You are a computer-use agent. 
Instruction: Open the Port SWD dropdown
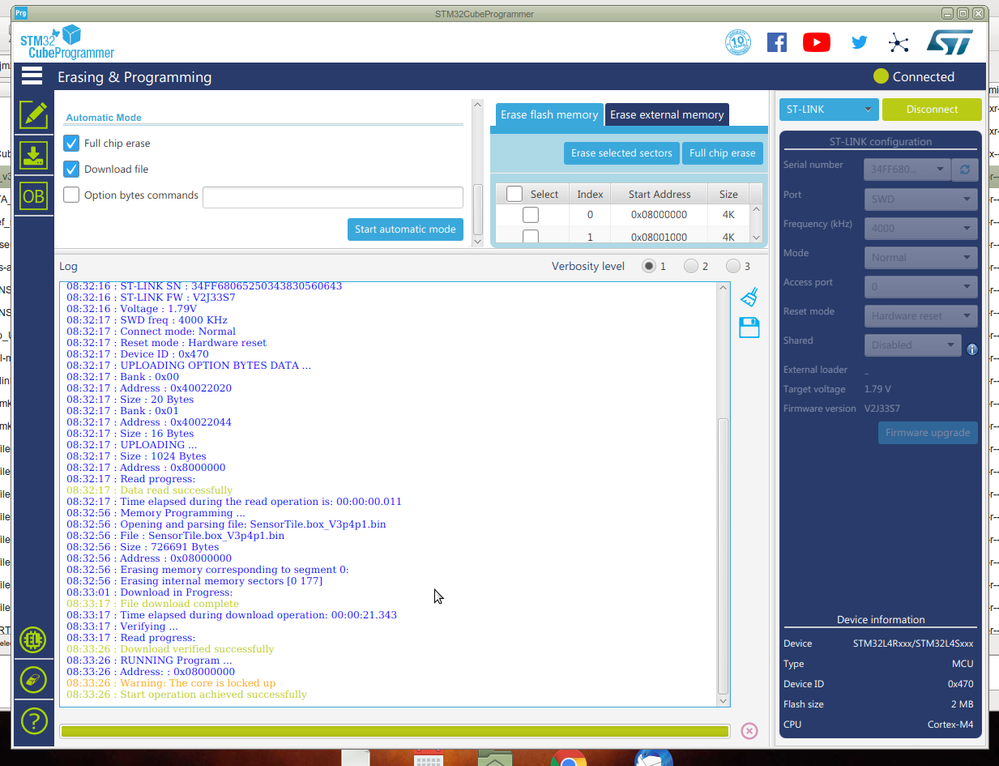coord(920,199)
